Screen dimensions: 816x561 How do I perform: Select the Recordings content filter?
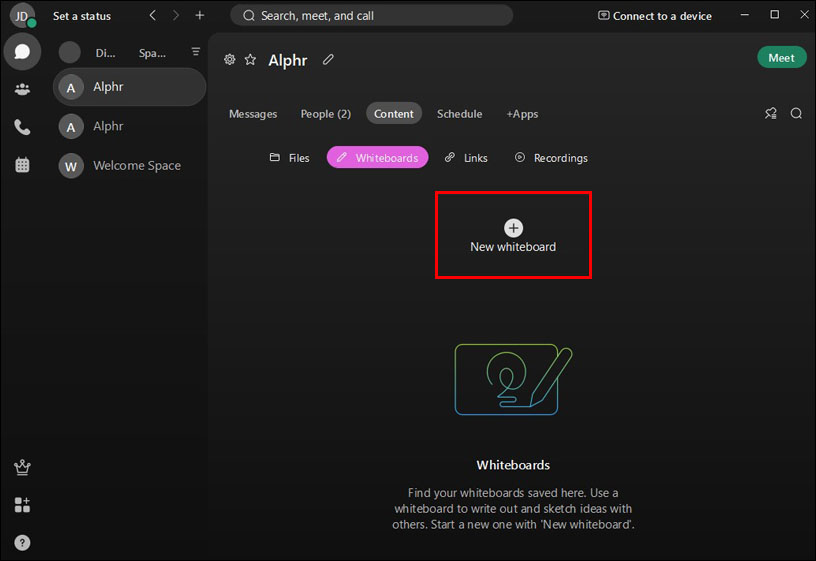click(x=551, y=158)
